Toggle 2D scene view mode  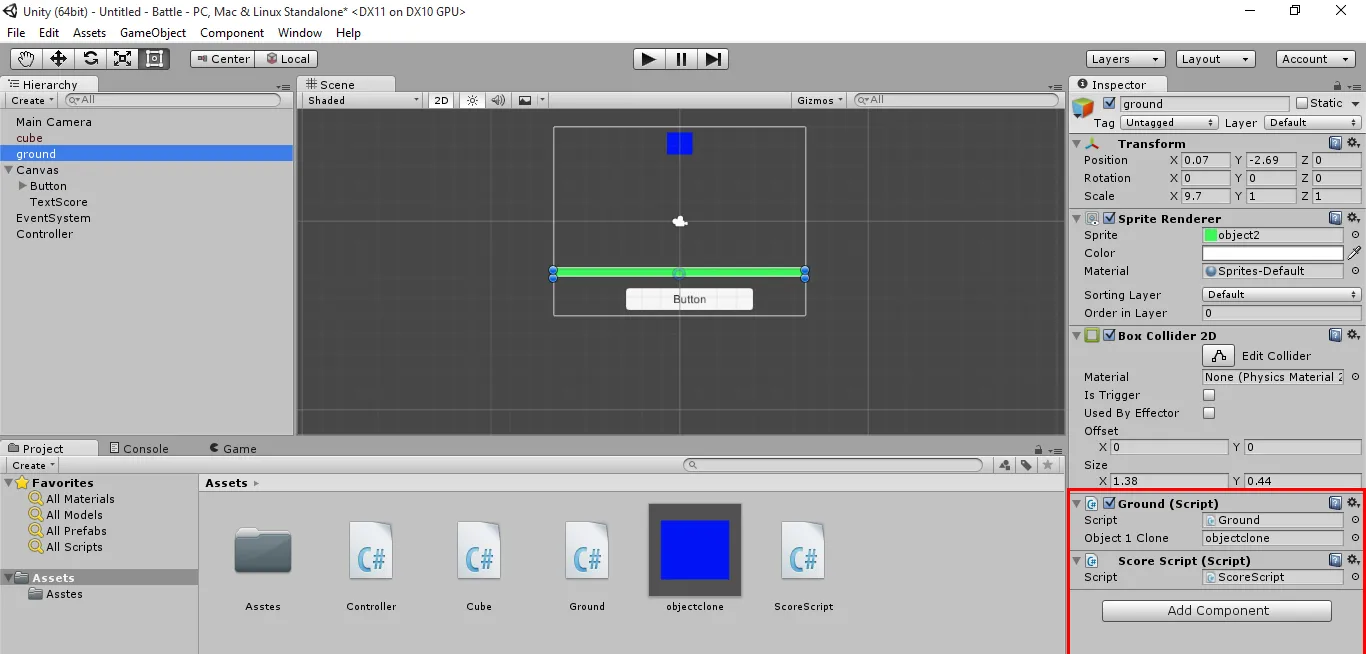click(x=441, y=100)
